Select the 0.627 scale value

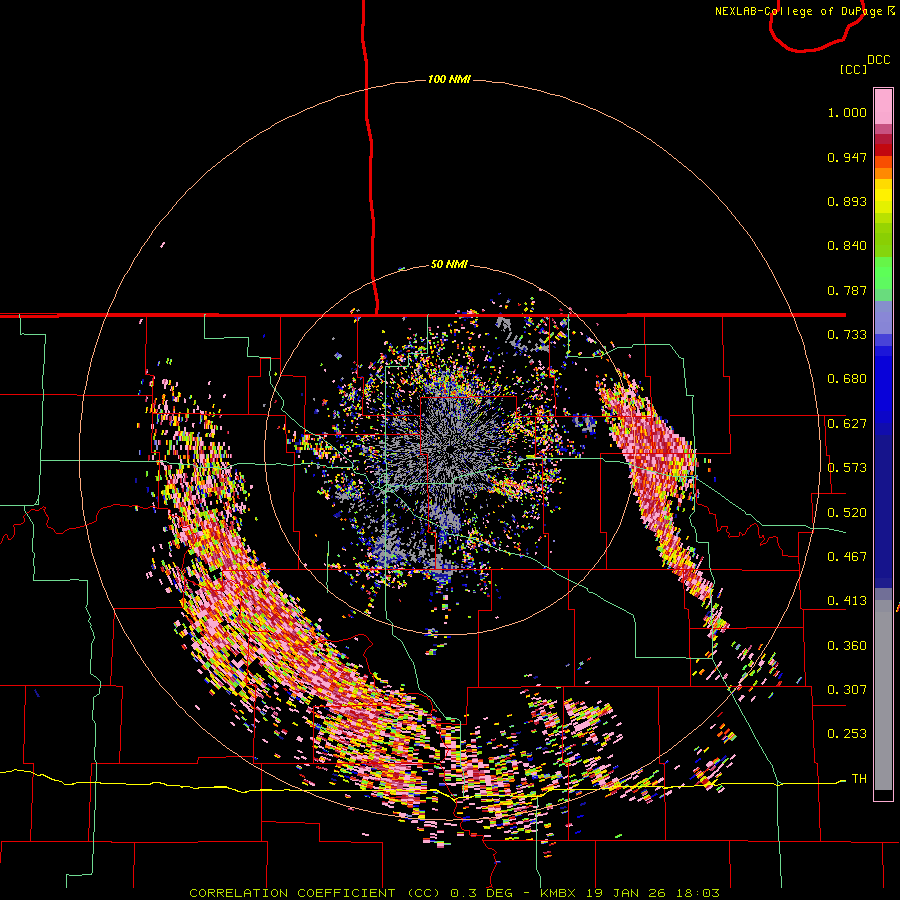pos(847,424)
